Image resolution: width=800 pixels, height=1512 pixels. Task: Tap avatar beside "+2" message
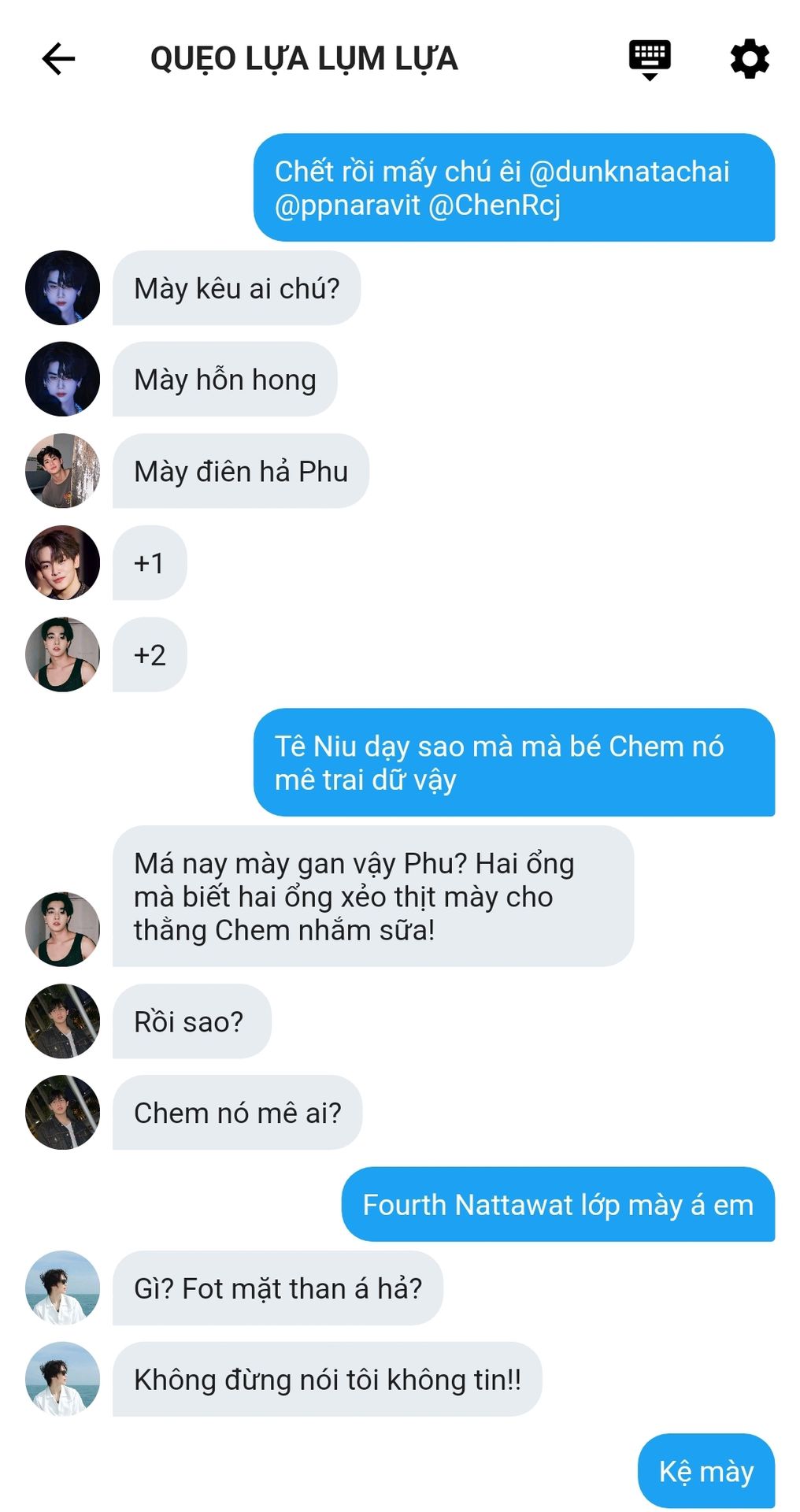point(63,654)
